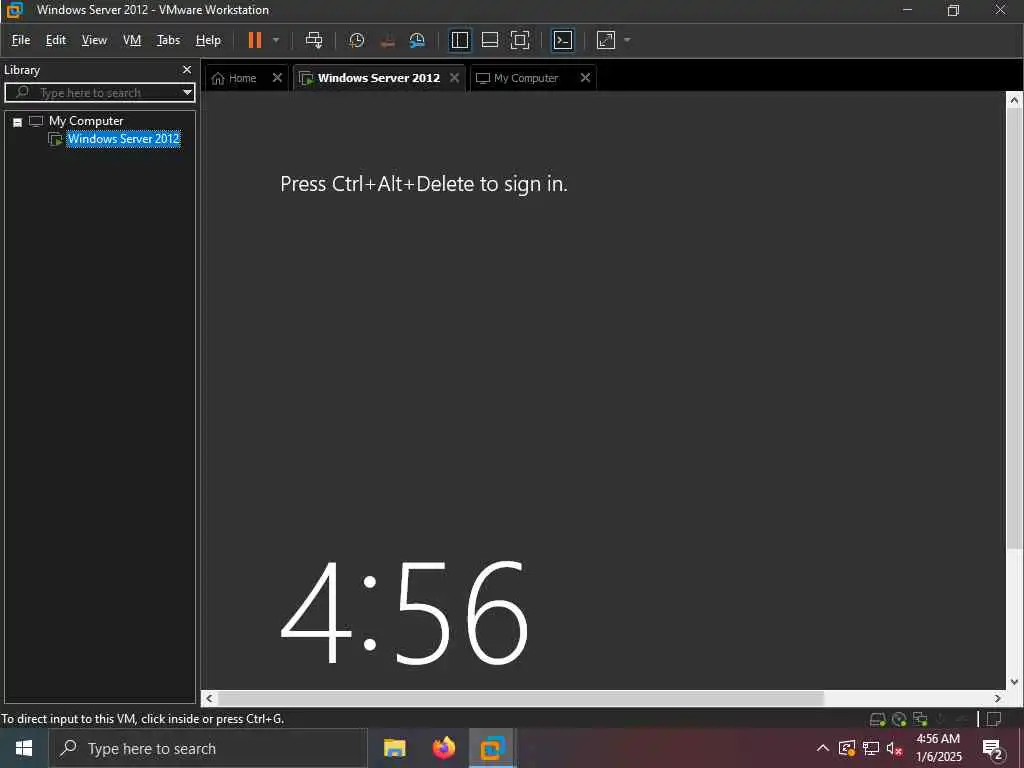Click the vertical scrollbar thumb

coord(1014,328)
